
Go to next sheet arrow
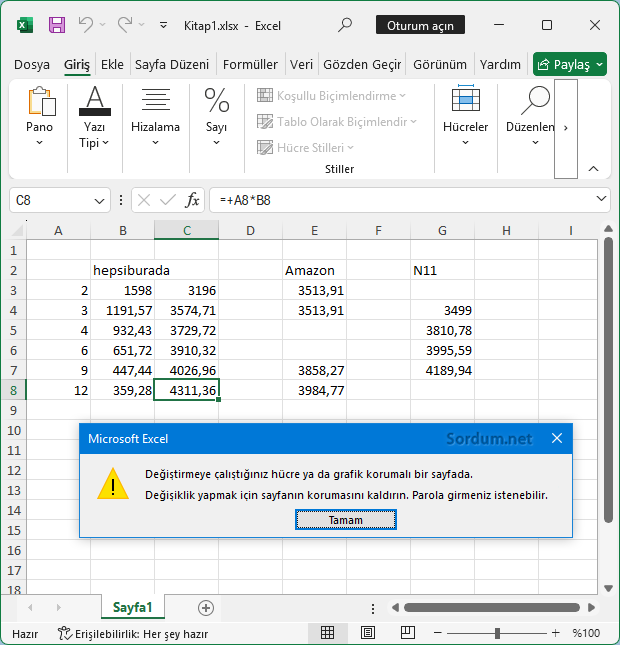point(58,608)
